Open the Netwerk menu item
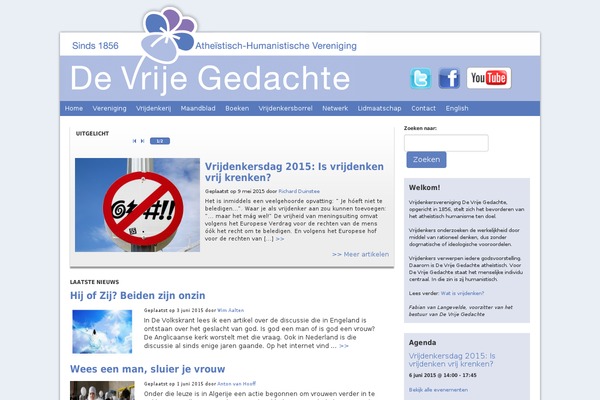Viewport: 600px width, 400px height. pos(335,108)
